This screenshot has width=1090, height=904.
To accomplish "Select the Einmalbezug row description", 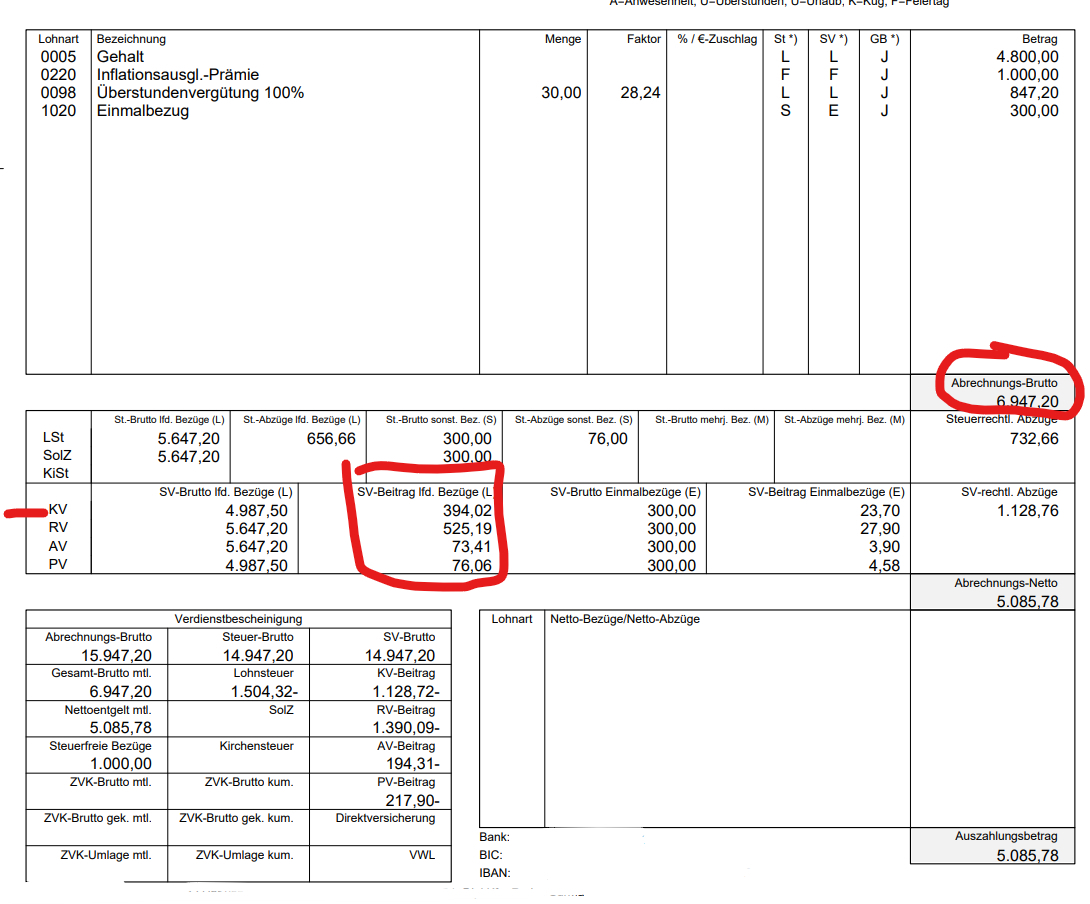I will (x=143, y=111).
